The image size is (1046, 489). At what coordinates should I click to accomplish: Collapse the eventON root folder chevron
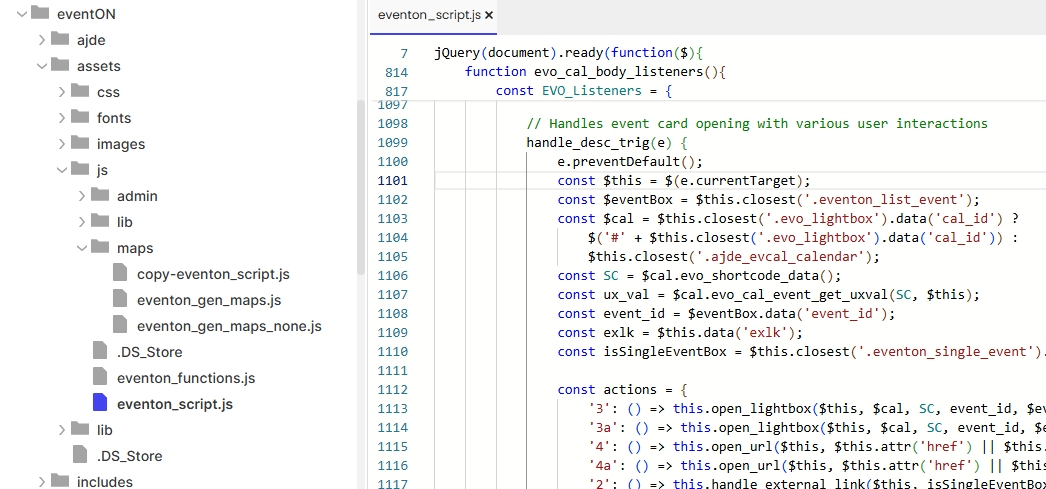tap(22, 14)
